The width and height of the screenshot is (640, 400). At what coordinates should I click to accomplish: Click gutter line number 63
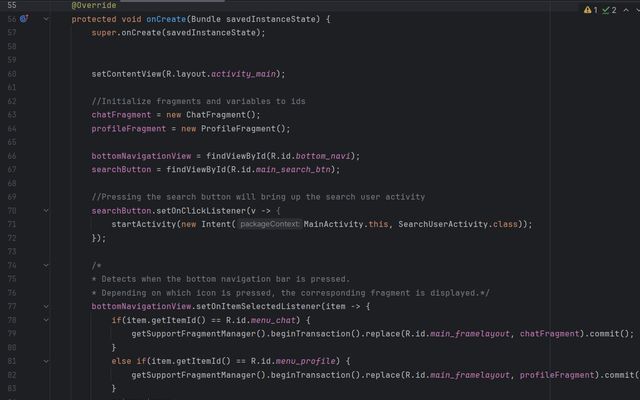(12, 115)
